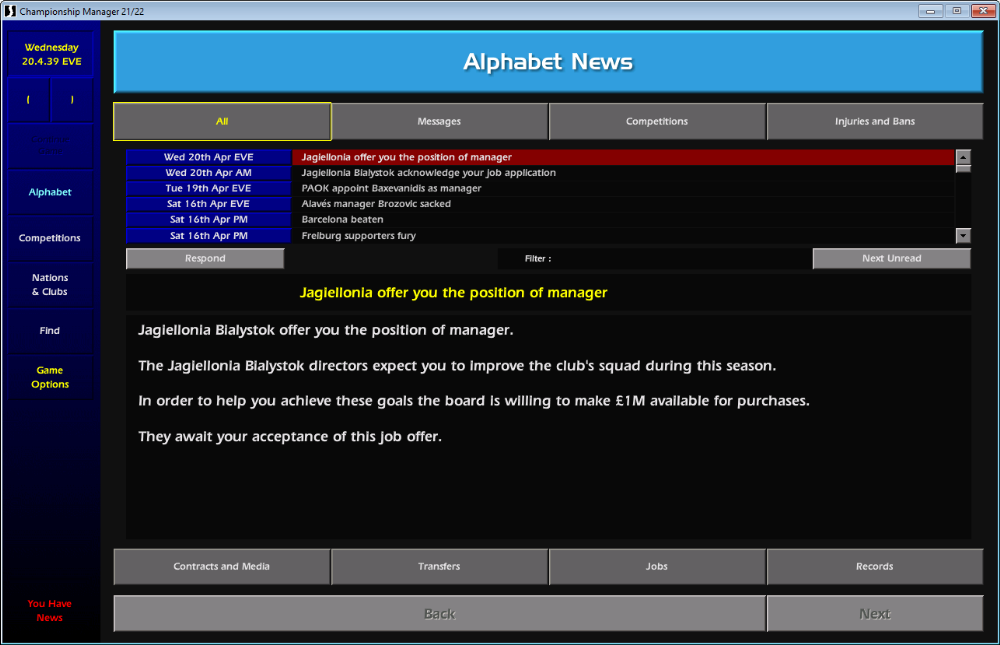Click the yellow news article heading

tap(453, 293)
